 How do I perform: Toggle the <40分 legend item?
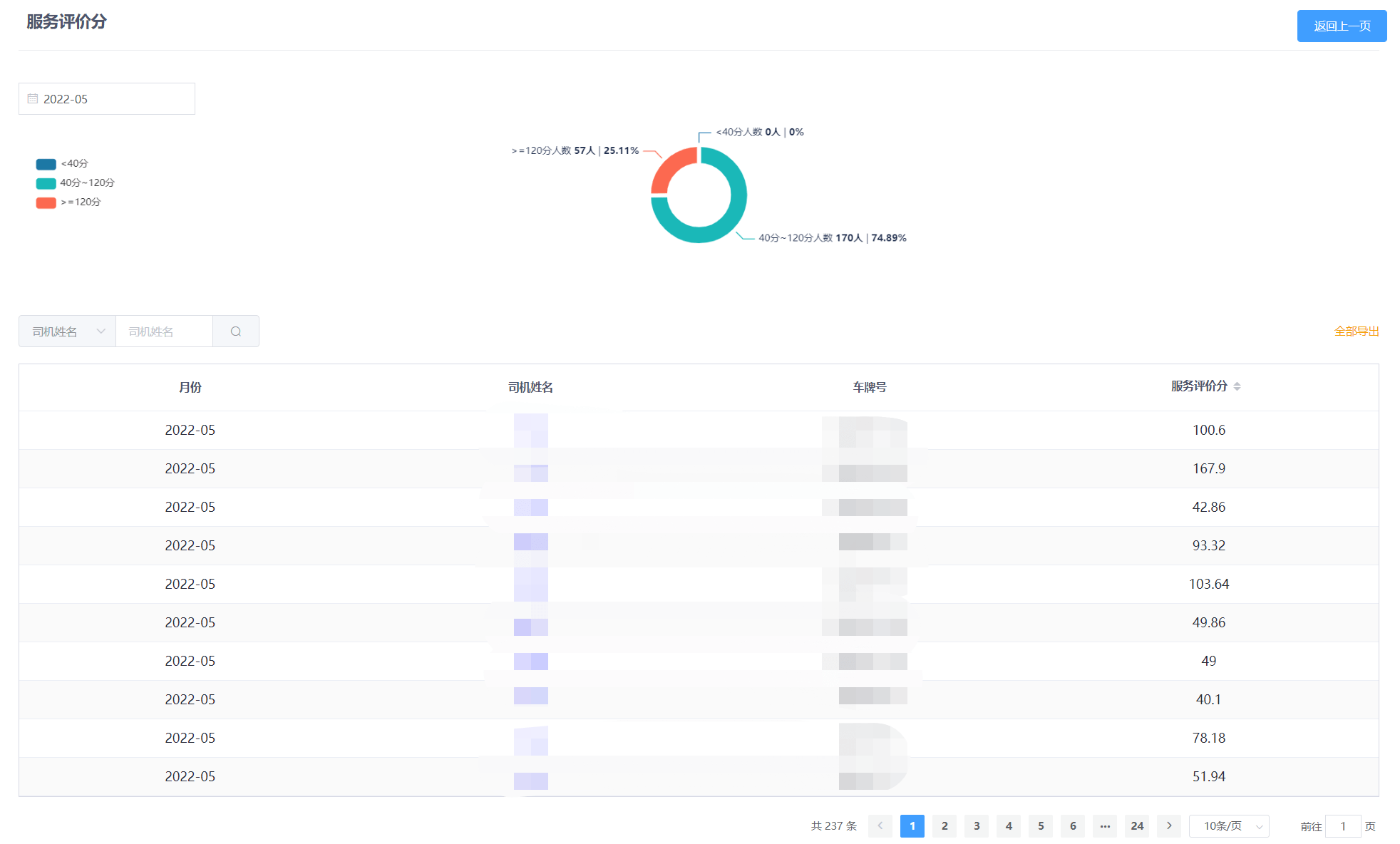coord(62,164)
